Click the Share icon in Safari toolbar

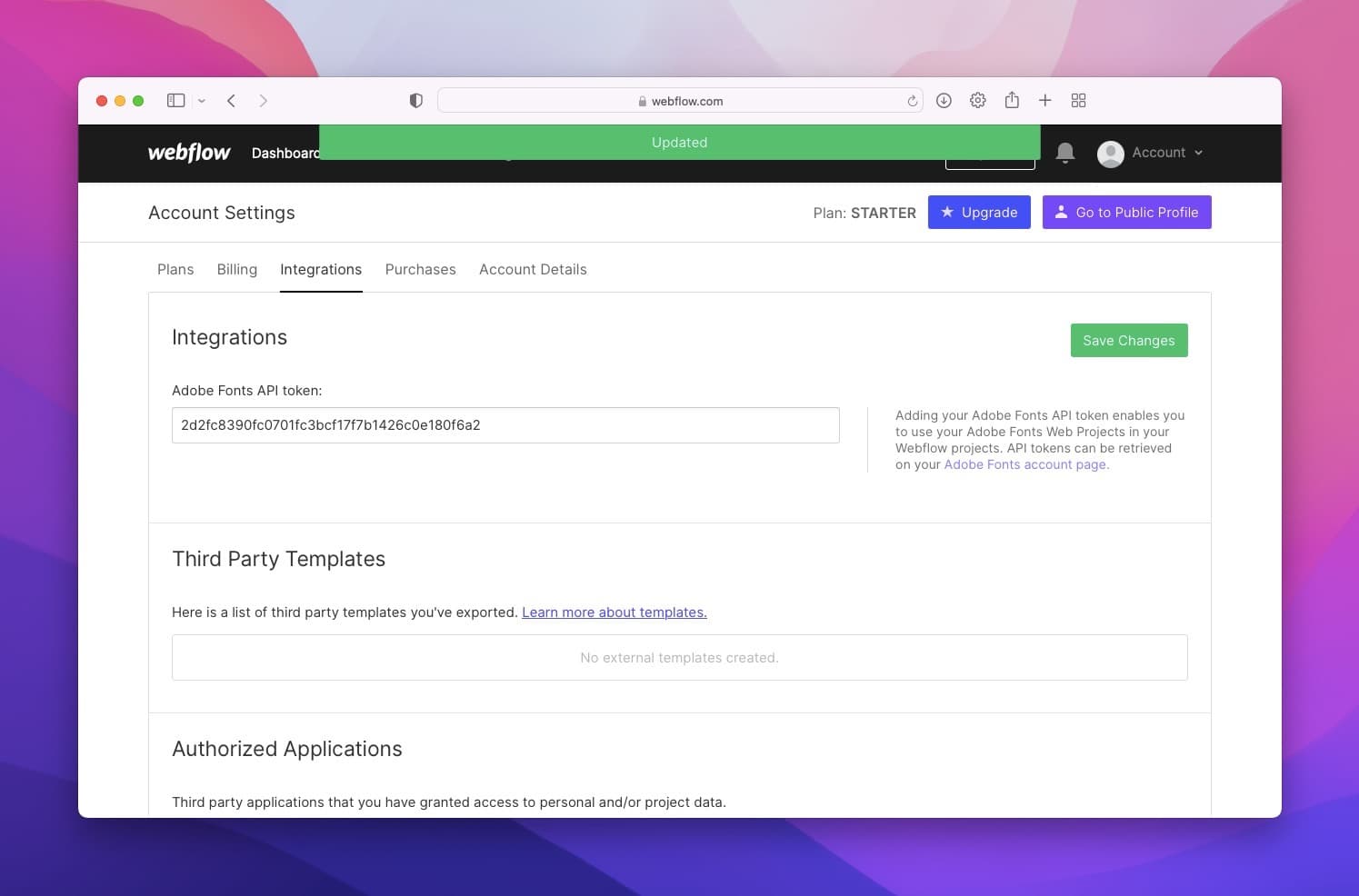point(1012,101)
